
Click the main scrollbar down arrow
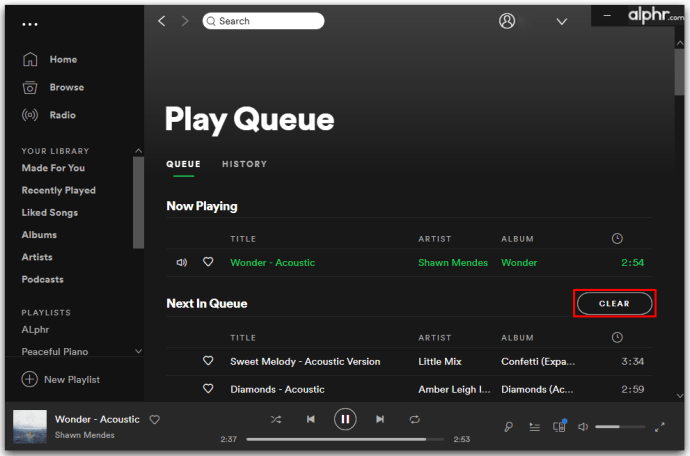tap(680, 396)
